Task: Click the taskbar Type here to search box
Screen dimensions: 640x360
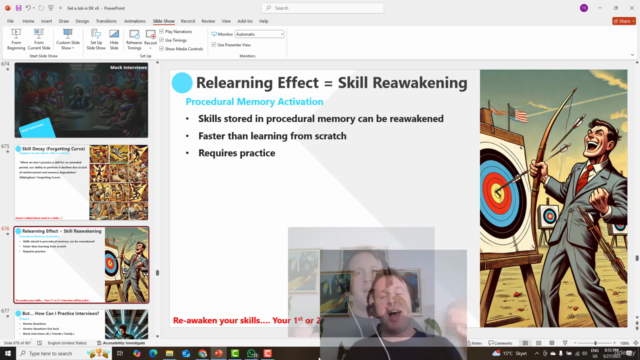Action: [64, 353]
